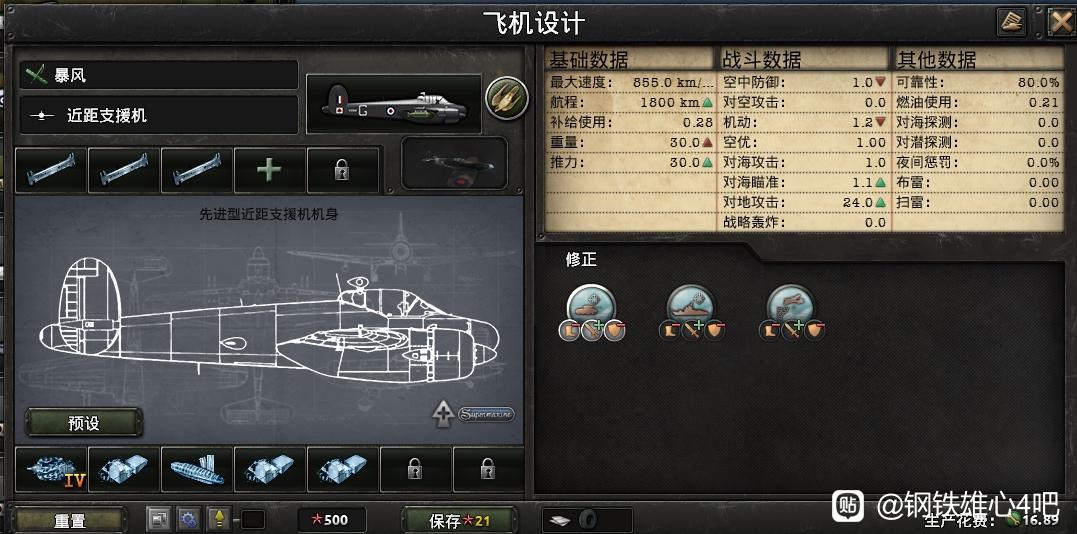1077x534 pixels.
Task: Click the Supermarine designer logo
Action: [x=486, y=414]
